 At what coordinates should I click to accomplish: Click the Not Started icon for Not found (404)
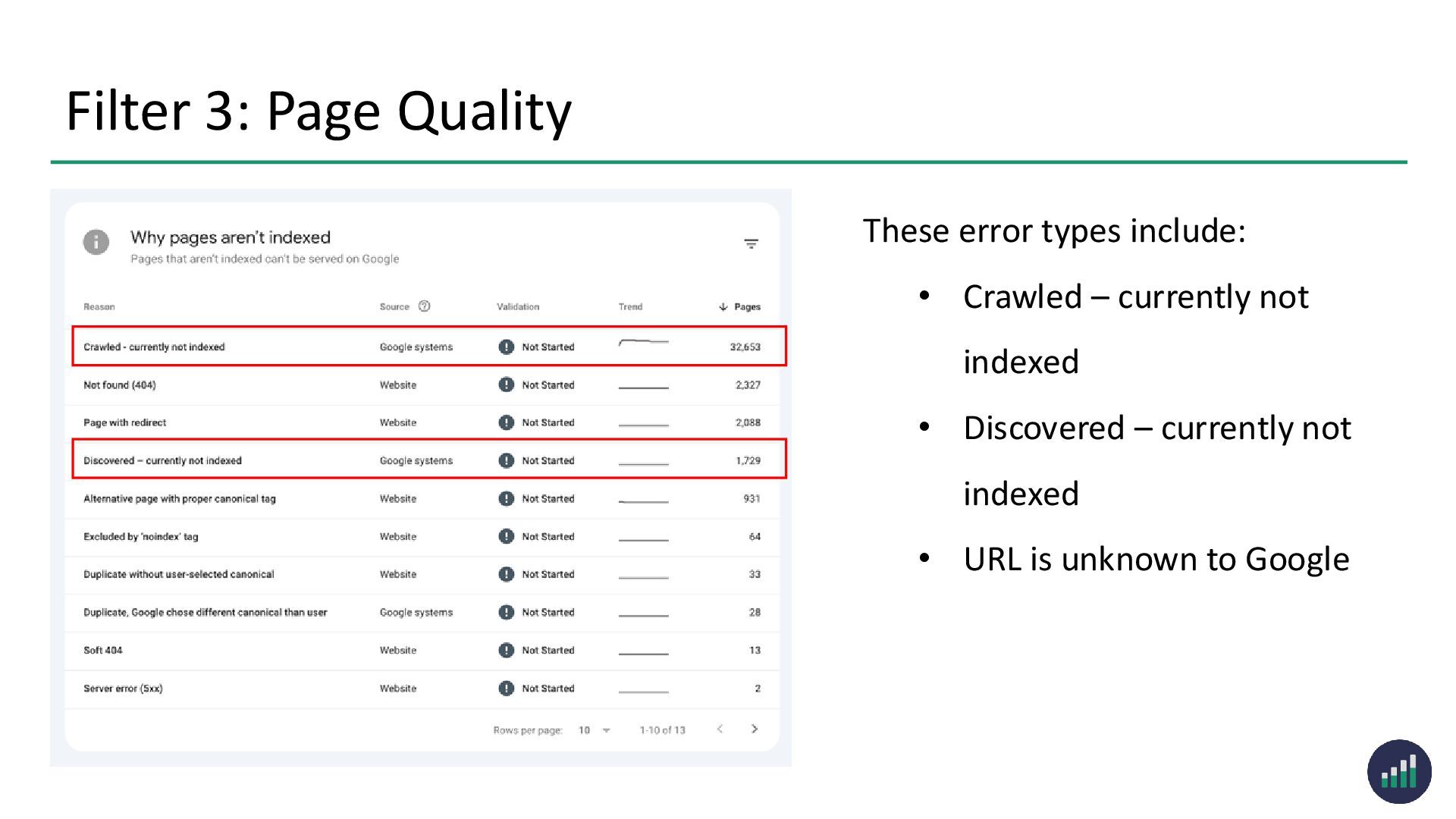tap(506, 384)
